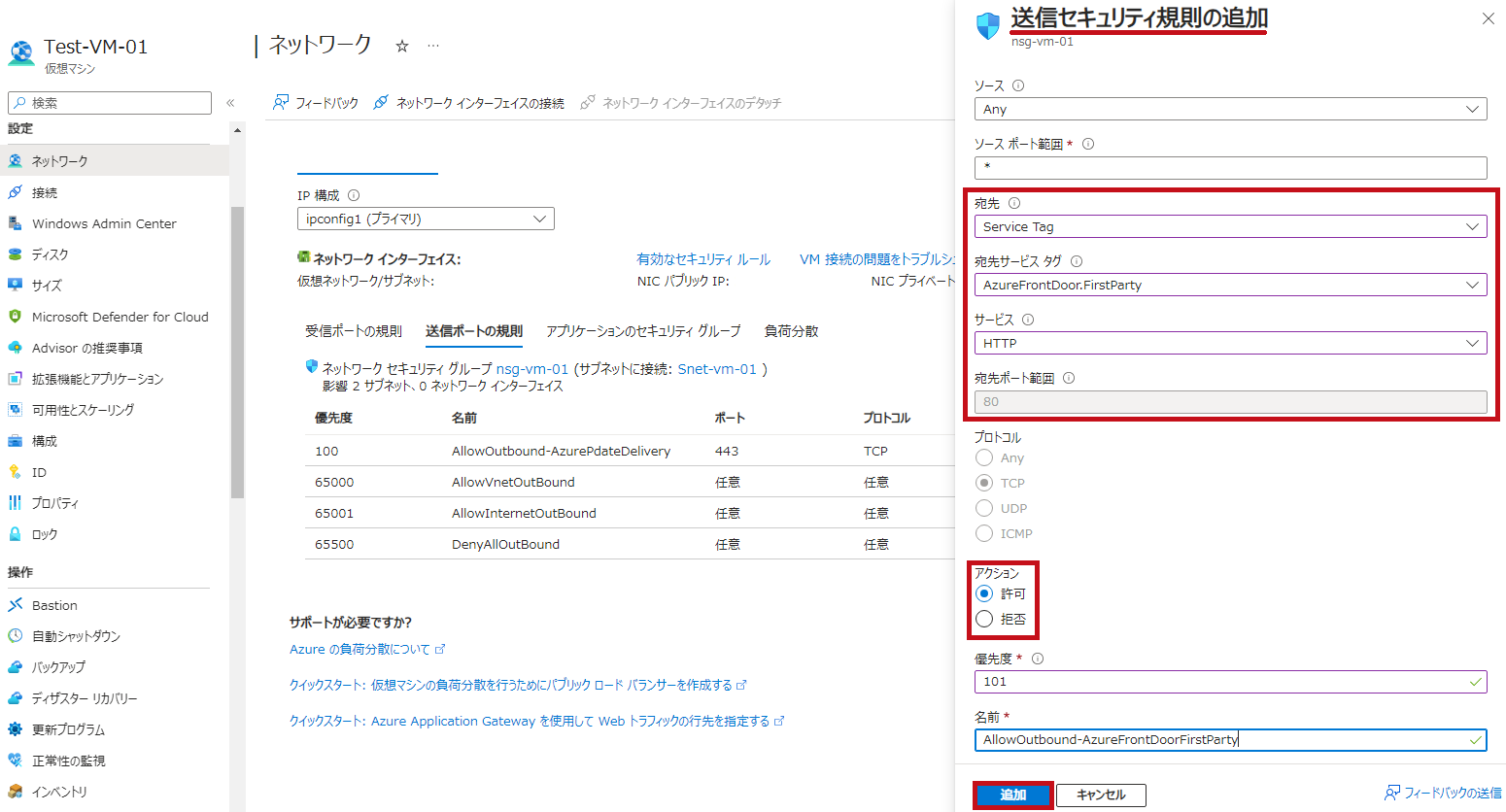The height and width of the screenshot is (812, 1506).
Task: Open the サービス dropdown showing HTTP
Action: pos(1230,343)
